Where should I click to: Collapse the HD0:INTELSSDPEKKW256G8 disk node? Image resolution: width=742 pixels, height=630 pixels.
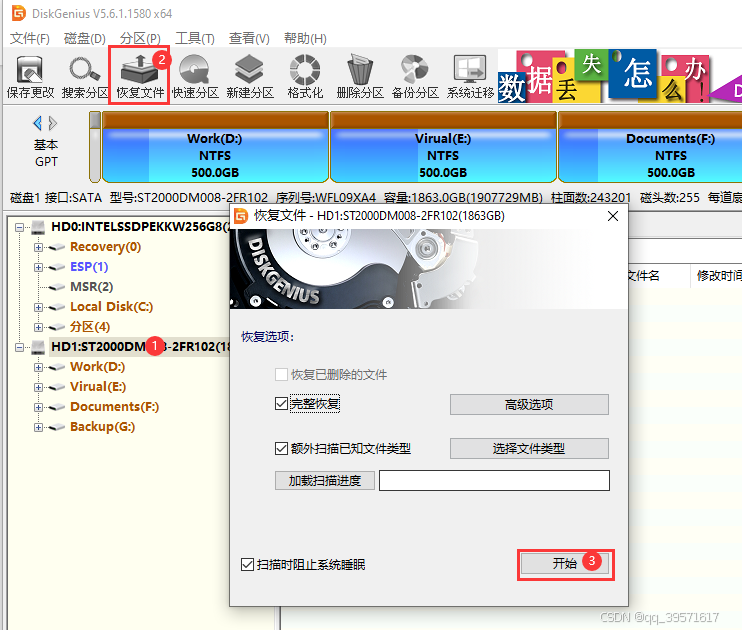19,227
